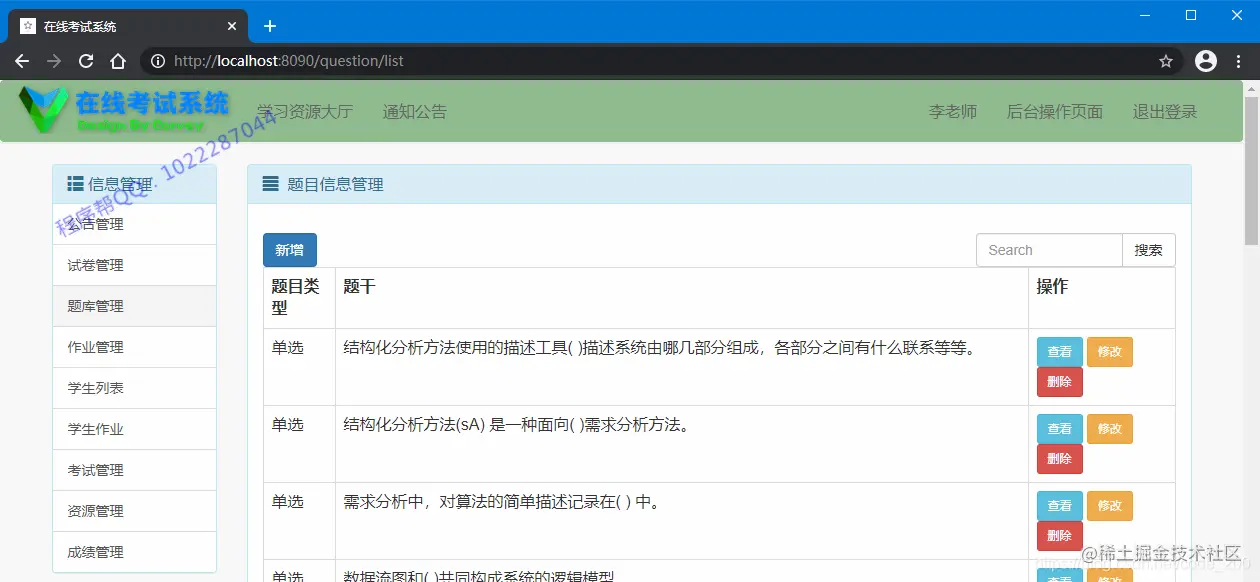
Task: Click 删除 on the first question row
Action: [x=1059, y=381]
